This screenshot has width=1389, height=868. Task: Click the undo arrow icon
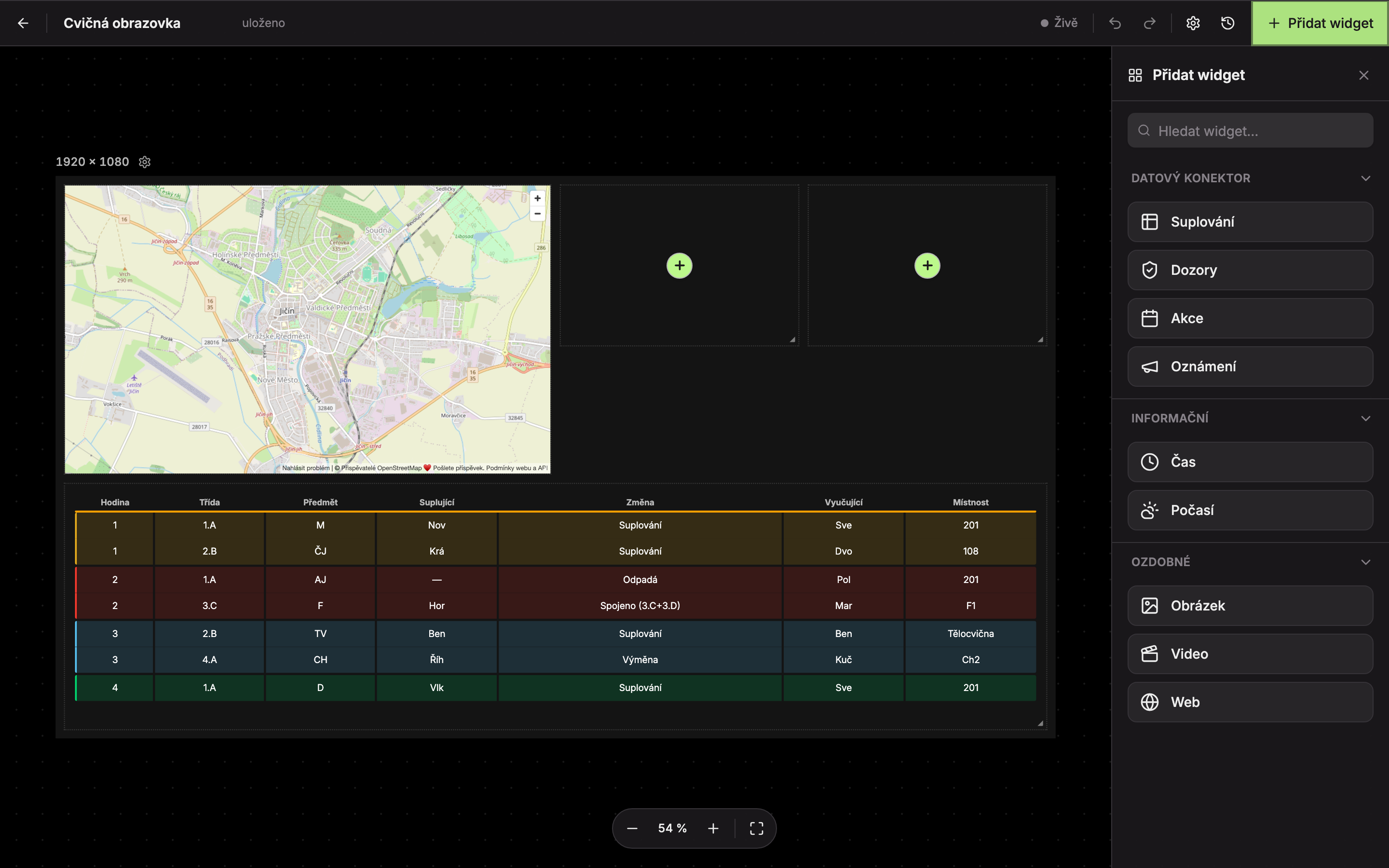click(1115, 23)
